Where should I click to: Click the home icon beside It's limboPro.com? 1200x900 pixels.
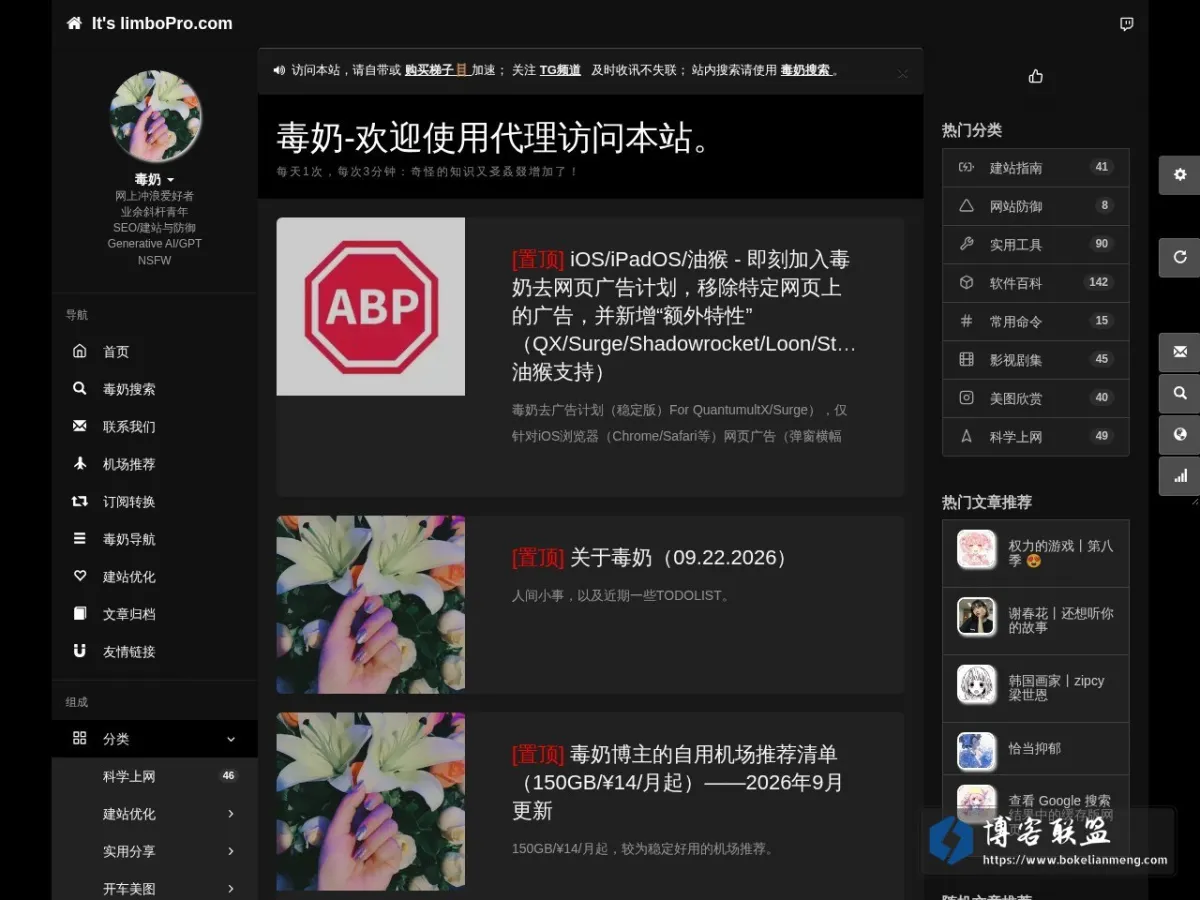pos(74,23)
